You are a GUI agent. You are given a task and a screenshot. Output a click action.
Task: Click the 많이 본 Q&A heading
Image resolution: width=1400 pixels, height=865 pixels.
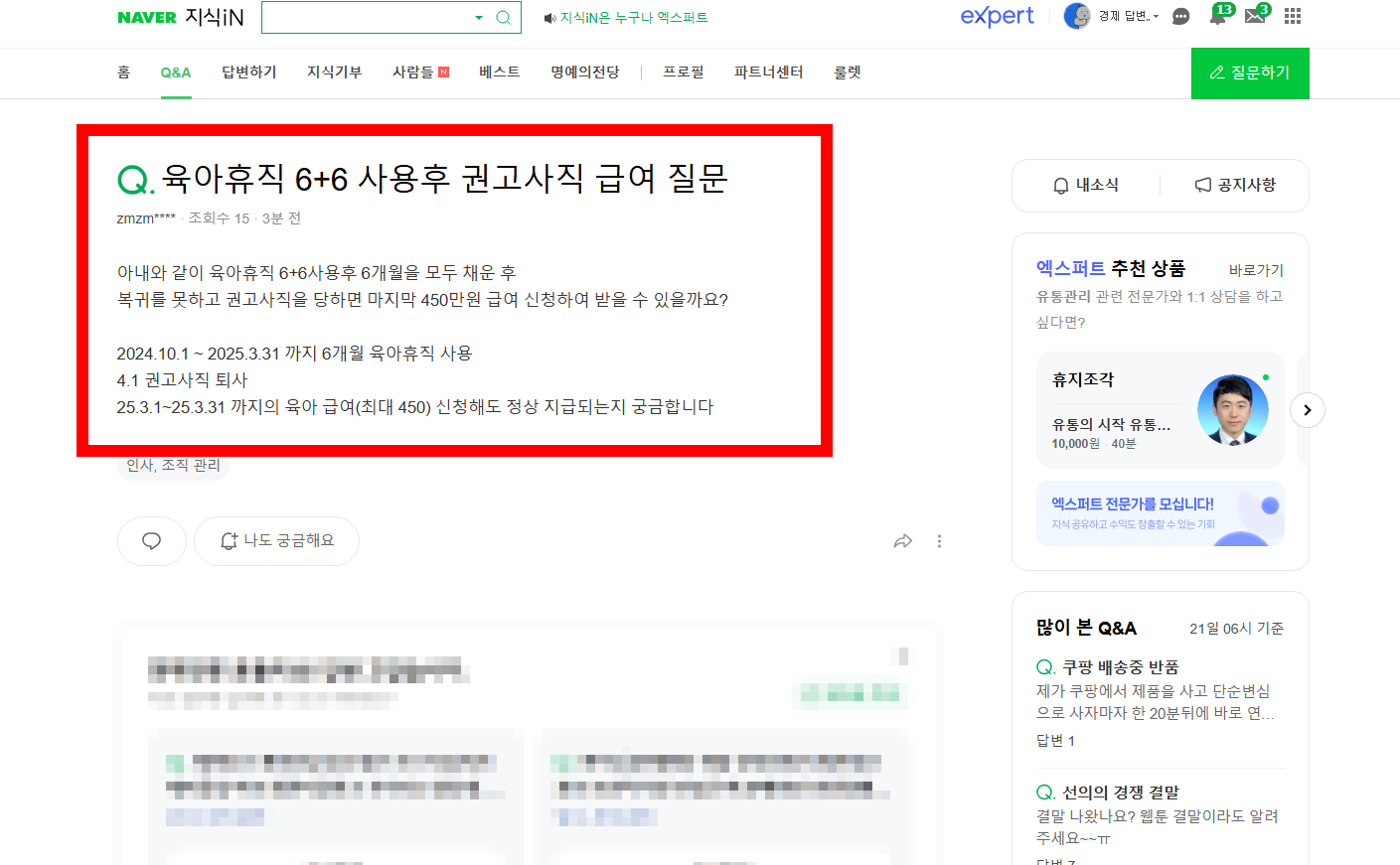click(x=1086, y=628)
